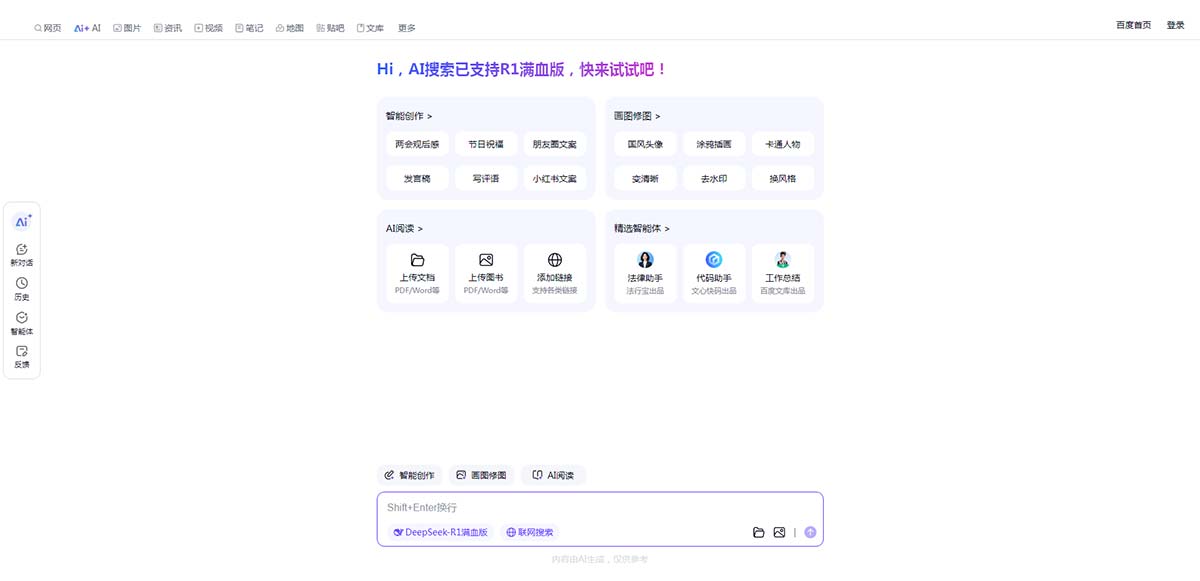Focus the Shift+Enter换行 message input

tap(600, 508)
